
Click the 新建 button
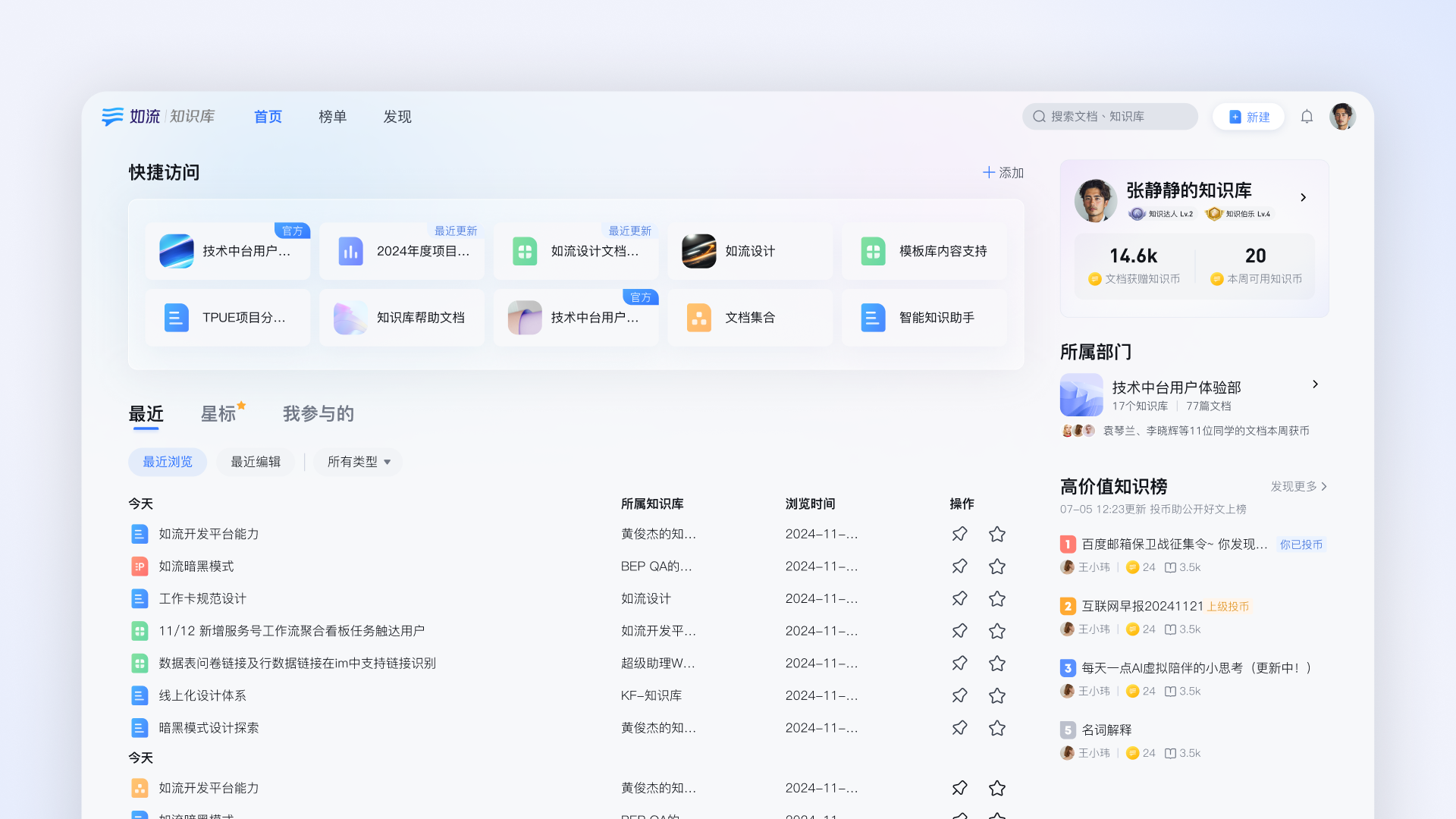point(1248,117)
